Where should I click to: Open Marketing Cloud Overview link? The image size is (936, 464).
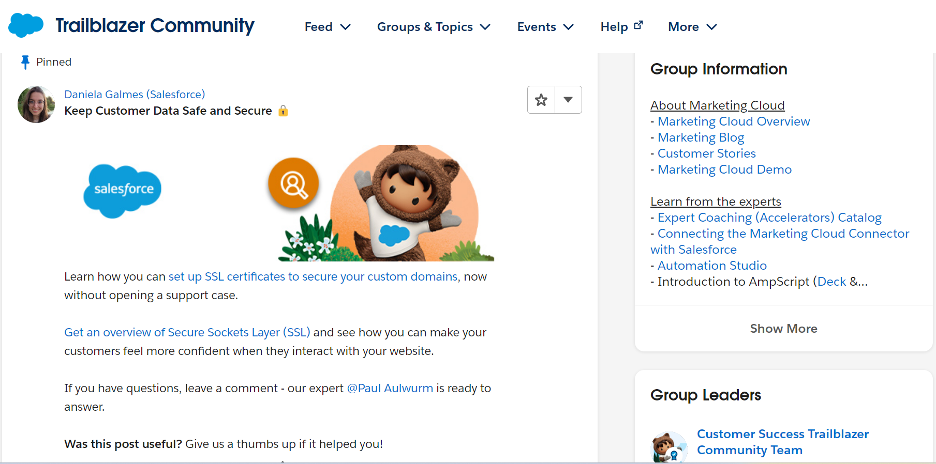point(734,121)
